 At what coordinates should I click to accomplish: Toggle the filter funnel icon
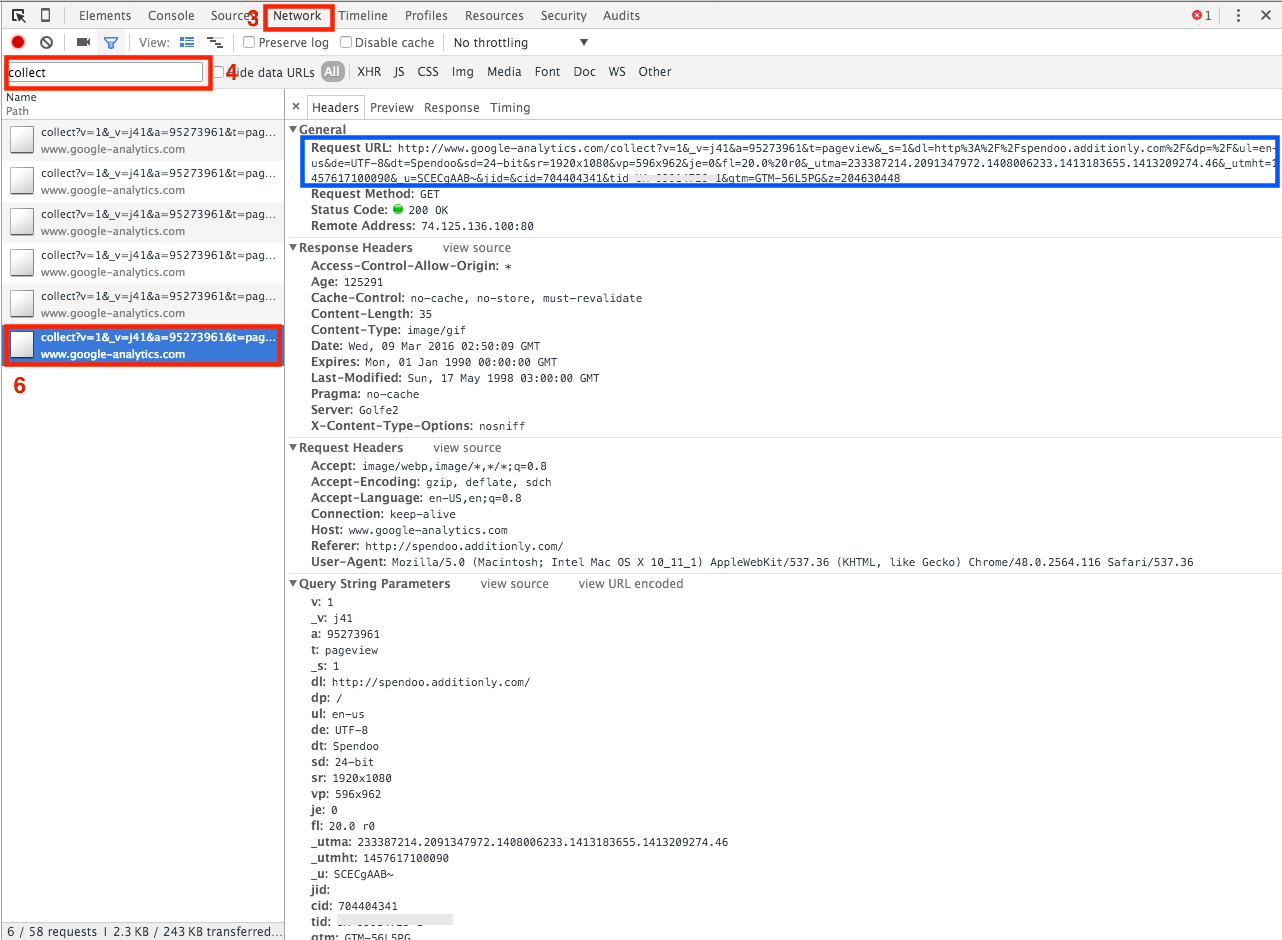111,43
